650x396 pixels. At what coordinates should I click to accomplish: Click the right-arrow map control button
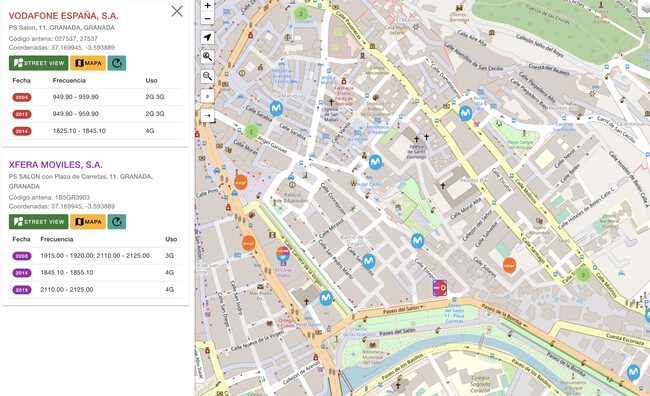[208, 115]
